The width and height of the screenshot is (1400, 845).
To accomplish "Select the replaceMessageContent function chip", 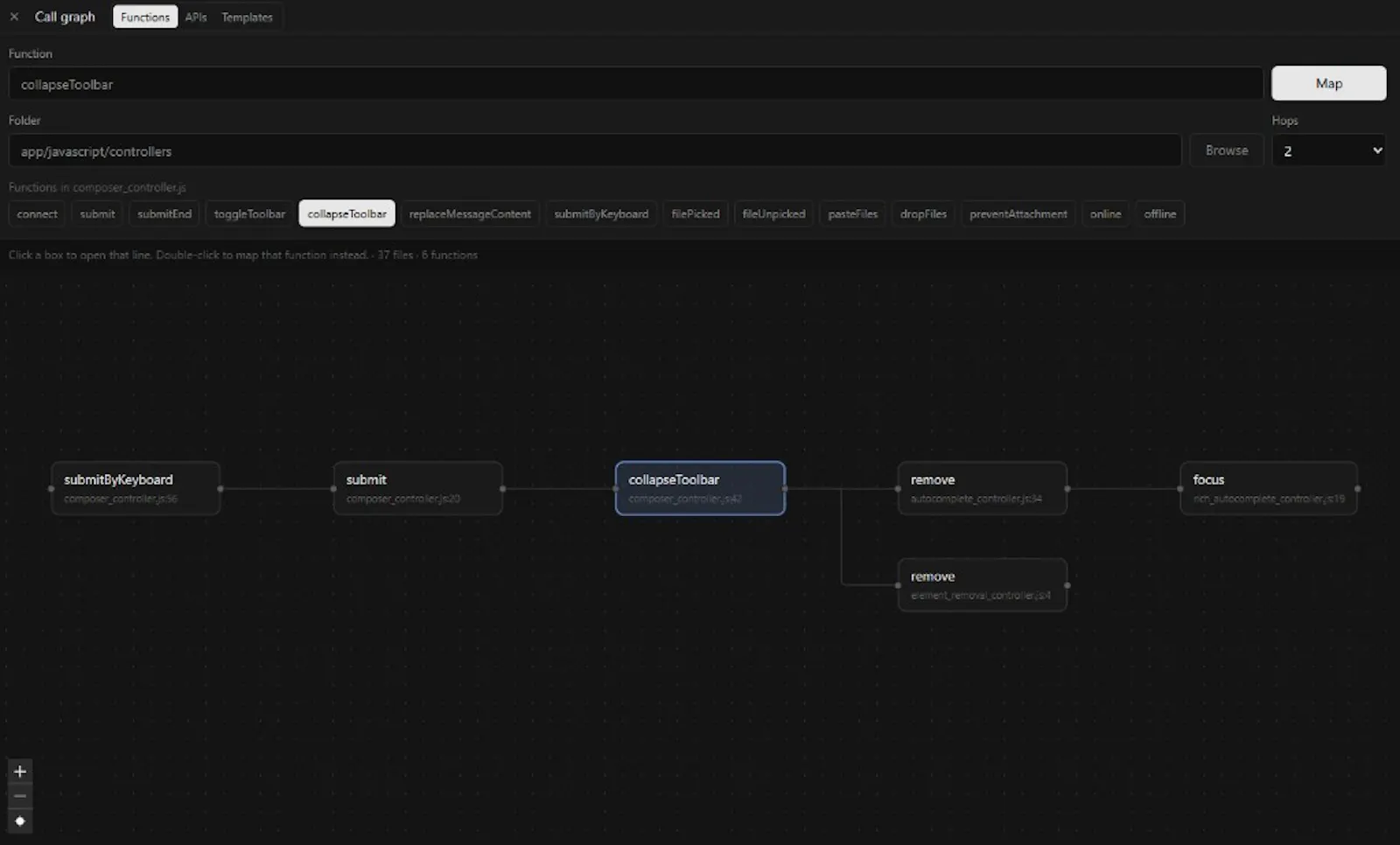I will [x=470, y=213].
